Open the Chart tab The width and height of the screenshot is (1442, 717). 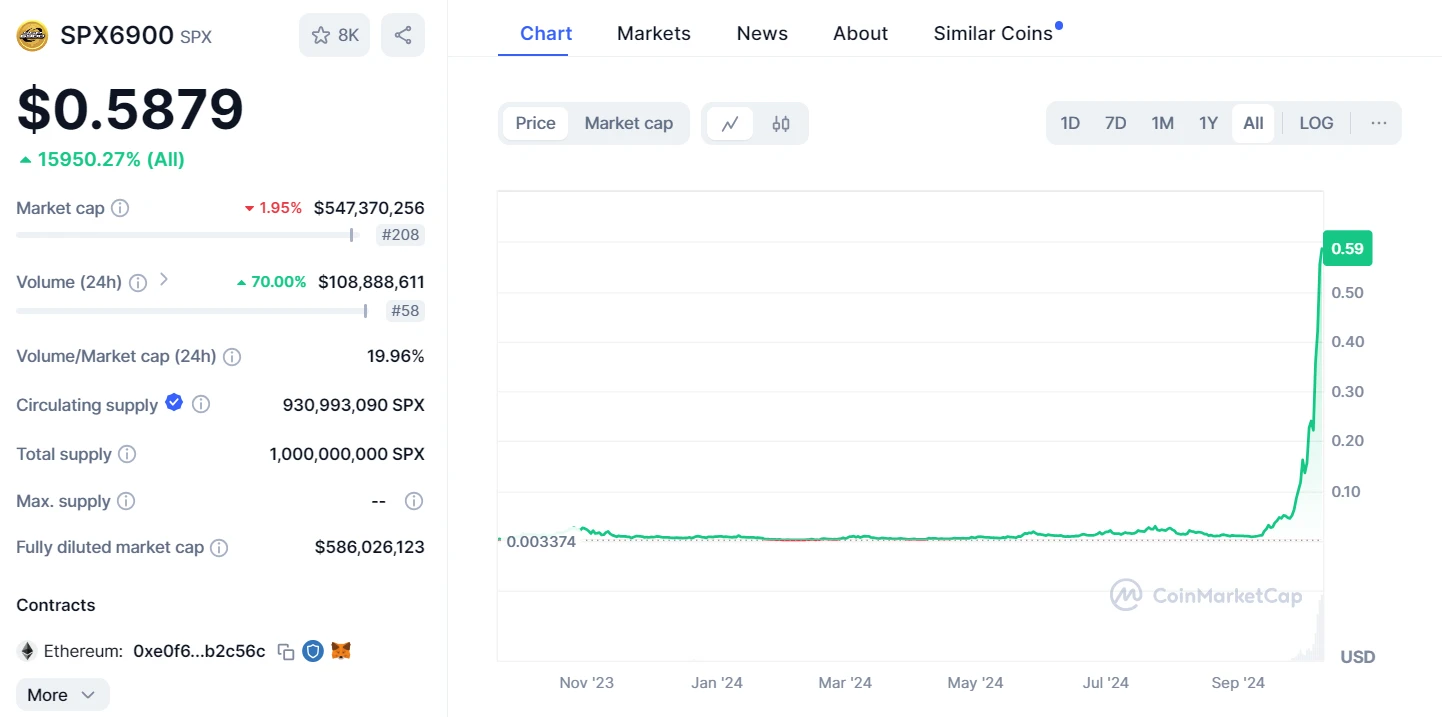pos(546,33)
